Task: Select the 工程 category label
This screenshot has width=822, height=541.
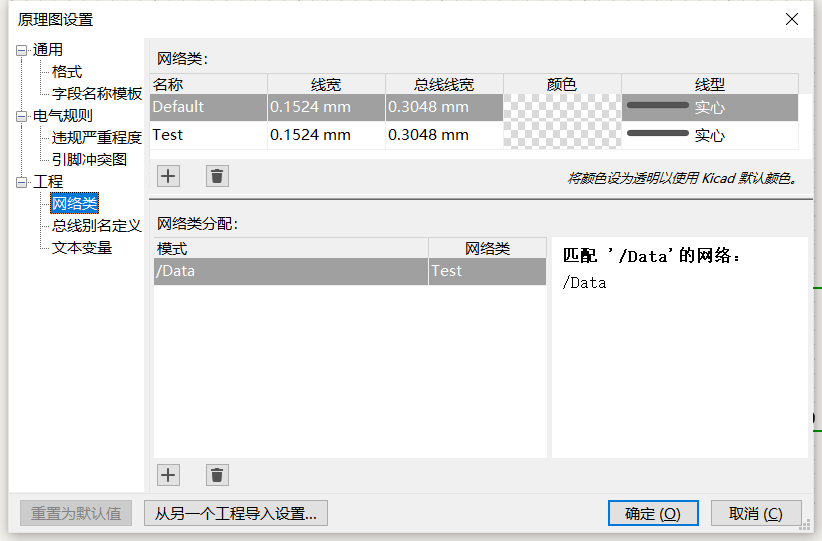Action: pyautogui.click(x=48, y=182)
